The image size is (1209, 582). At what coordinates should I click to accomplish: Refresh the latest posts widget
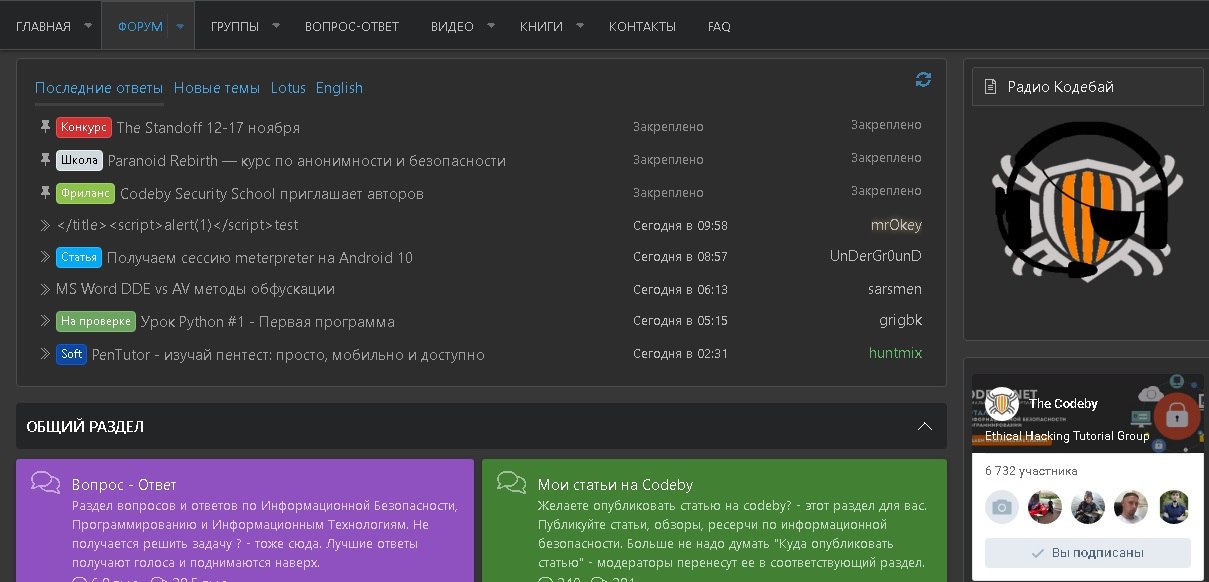click(x=923, y=80)
